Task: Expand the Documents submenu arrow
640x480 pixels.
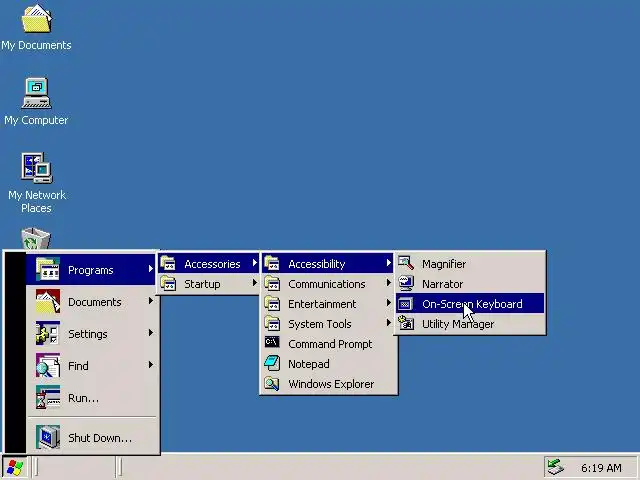Action: coord(151,301)
